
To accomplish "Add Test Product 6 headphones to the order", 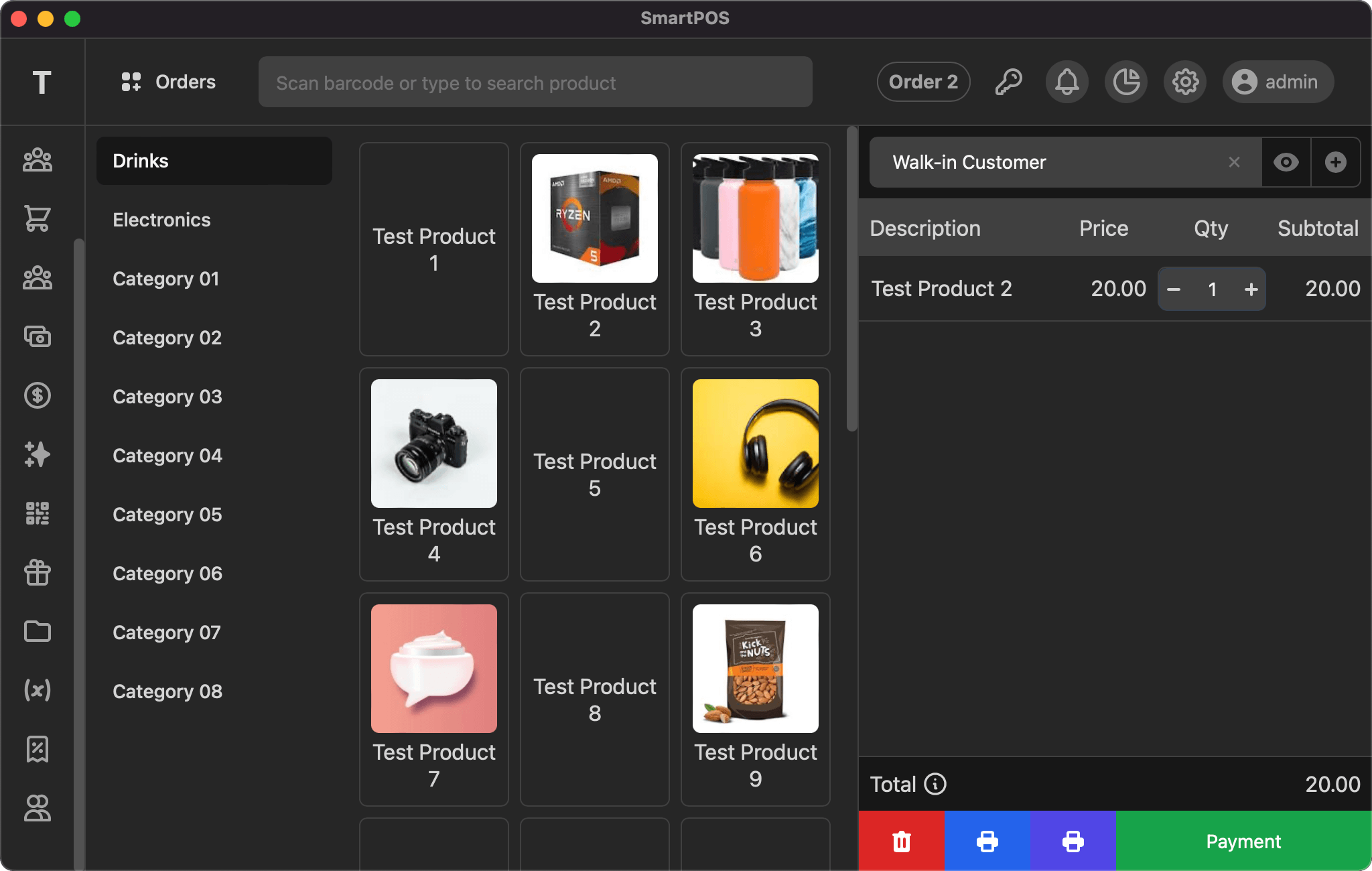I will point(754,474).
